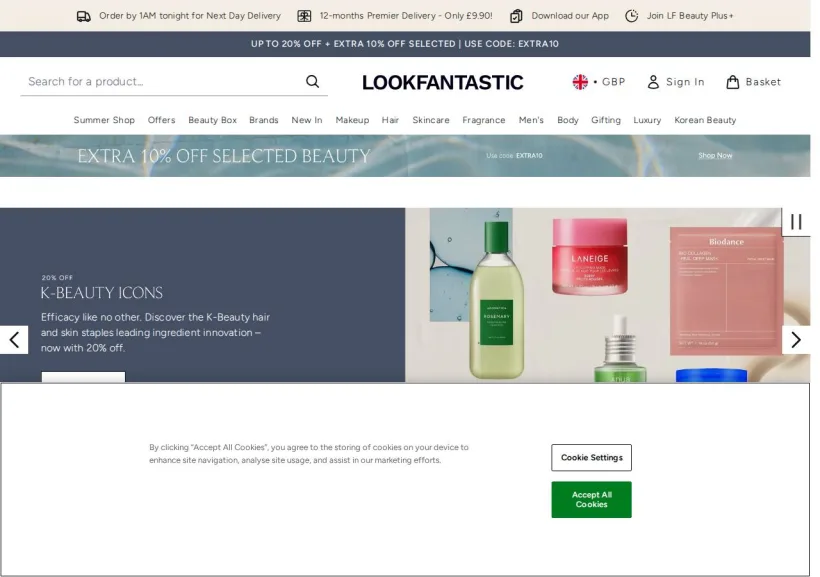The height and width of the screenshot is (577, 820).
Task: Open the Hair menu
Action: [390, 120]
